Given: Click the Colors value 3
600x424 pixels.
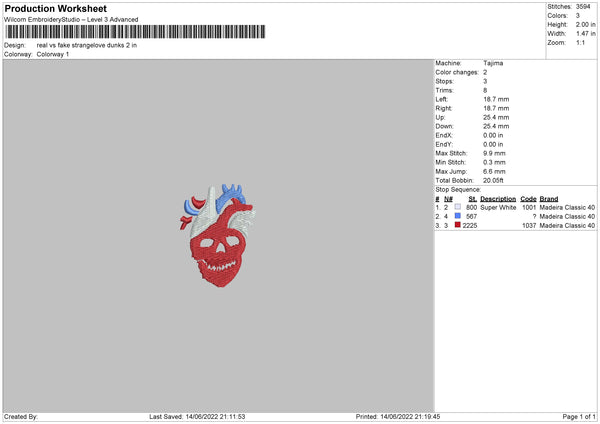Looking at the screenshot, I should click(x=578, y=16).
